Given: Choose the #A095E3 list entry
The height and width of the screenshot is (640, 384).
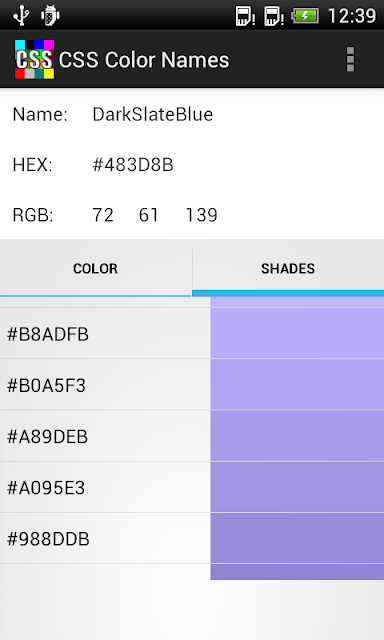Looking at the screenshot, I should point(192,487).
